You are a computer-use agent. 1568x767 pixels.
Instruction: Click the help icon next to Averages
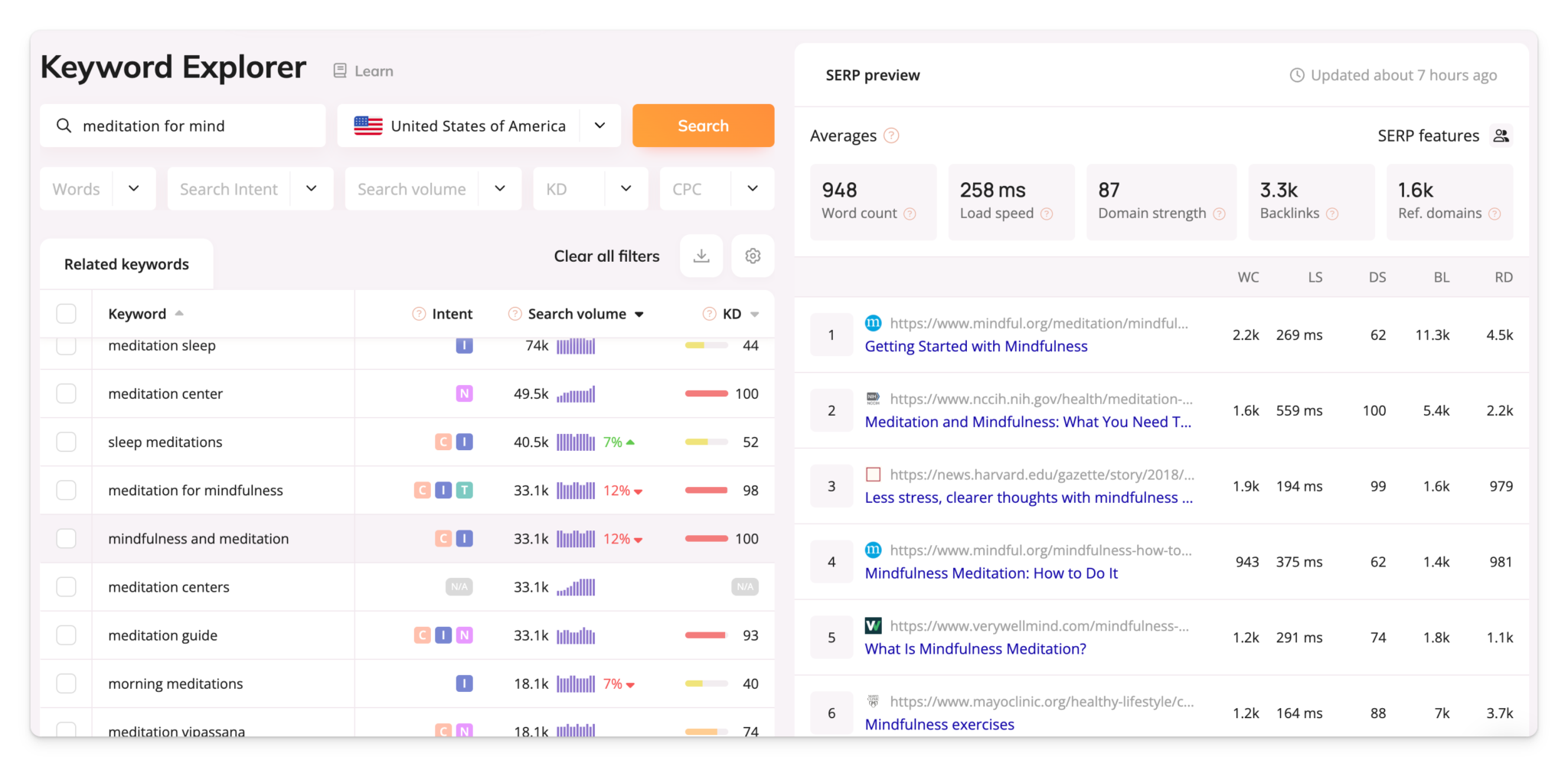890,135
